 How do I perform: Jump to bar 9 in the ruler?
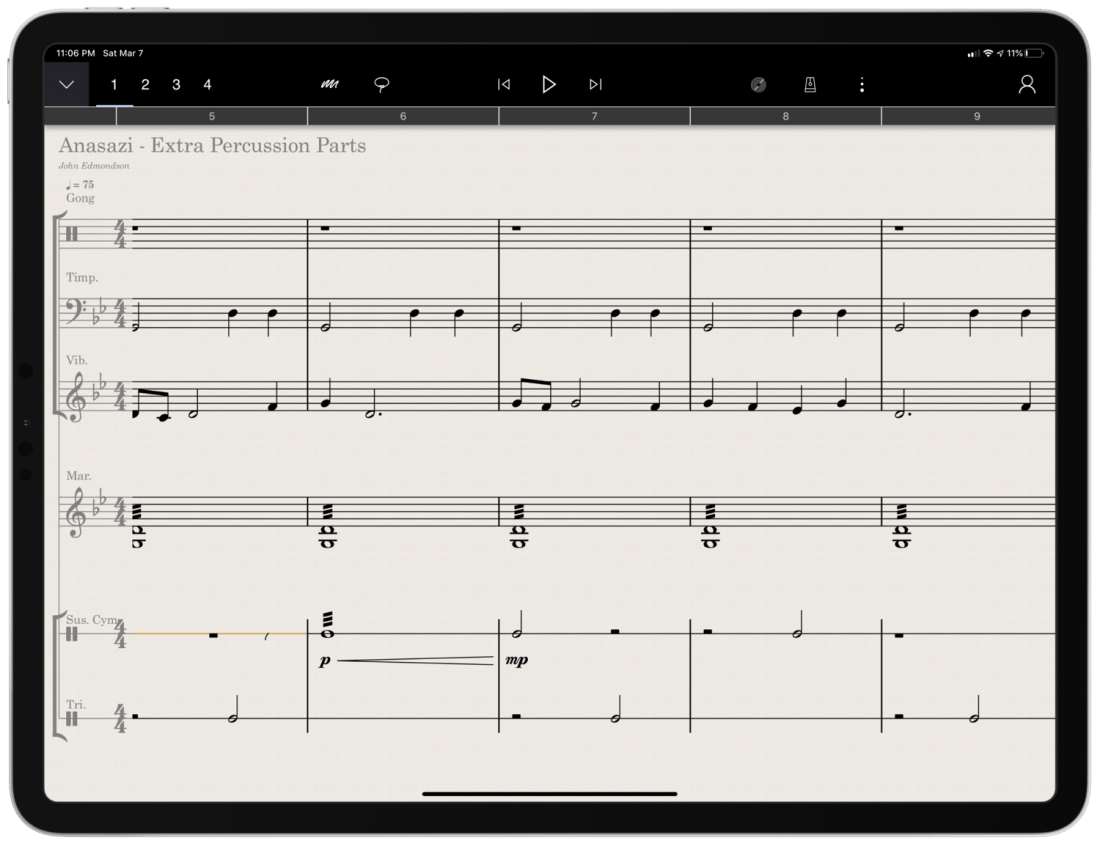[976, 116]
